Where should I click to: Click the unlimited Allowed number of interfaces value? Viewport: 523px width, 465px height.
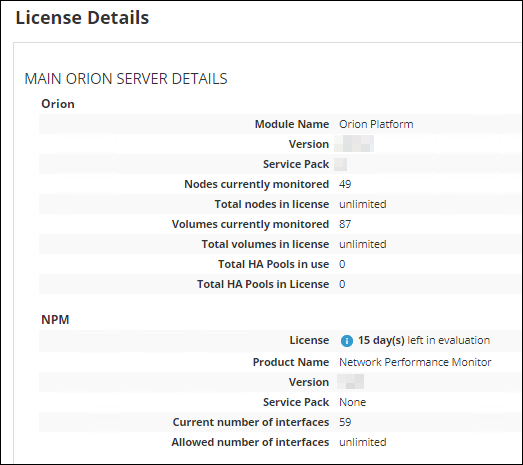coord(363,442)
